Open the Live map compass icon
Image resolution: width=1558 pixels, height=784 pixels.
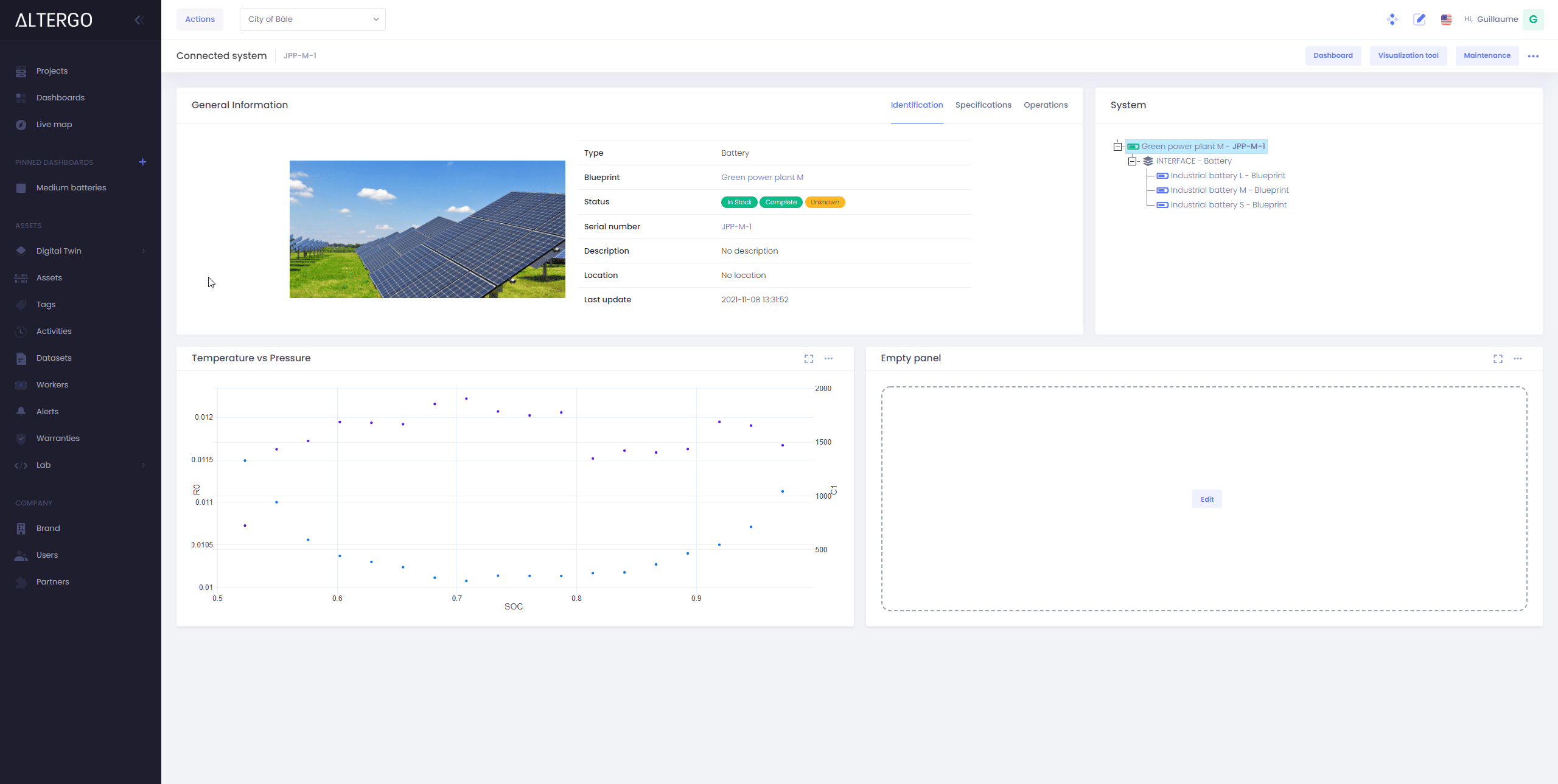tap(21, 124)
